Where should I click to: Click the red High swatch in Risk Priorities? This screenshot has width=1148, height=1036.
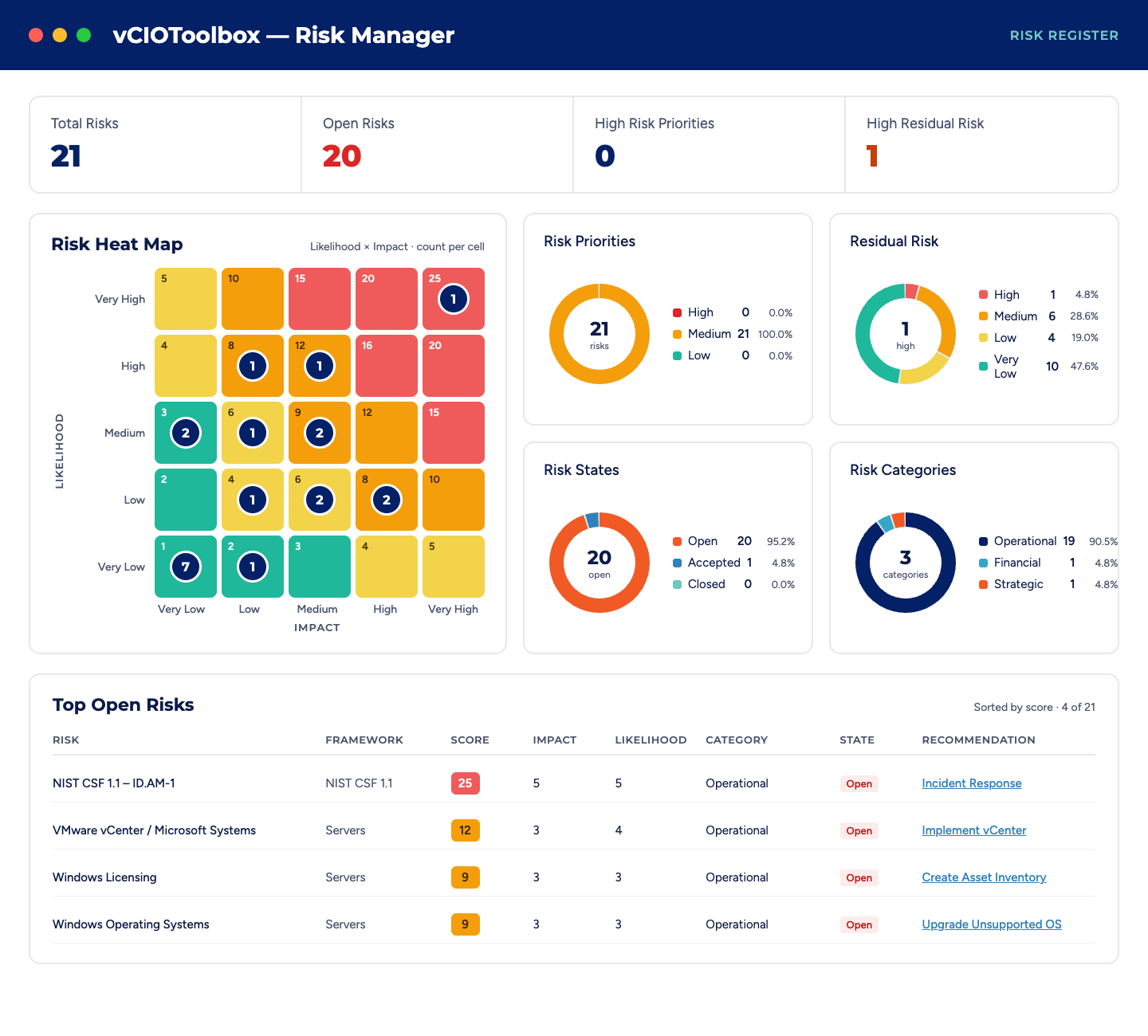[677, 312]
